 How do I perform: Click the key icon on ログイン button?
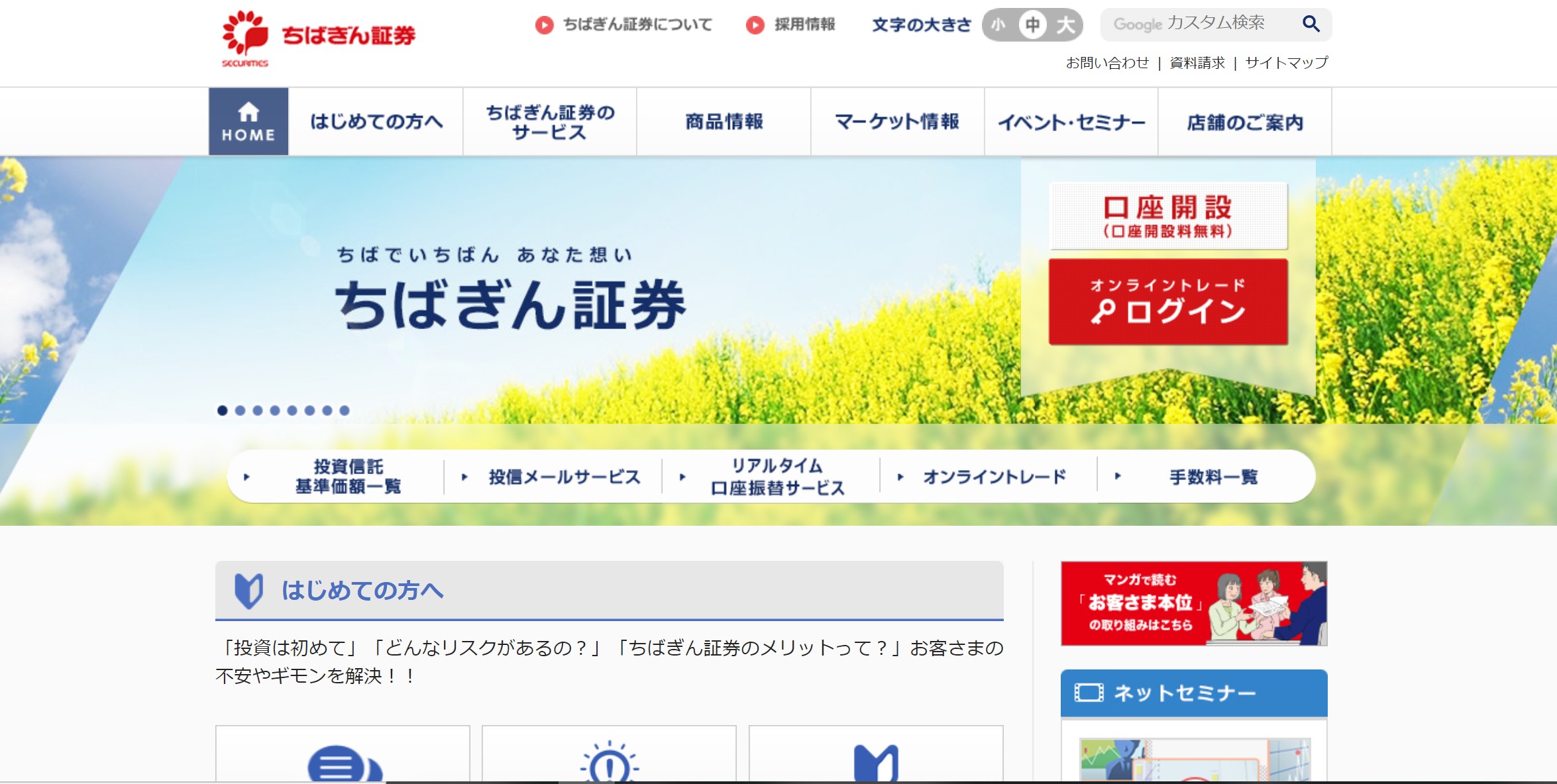pyautogui.click(x=1103, y=311)
